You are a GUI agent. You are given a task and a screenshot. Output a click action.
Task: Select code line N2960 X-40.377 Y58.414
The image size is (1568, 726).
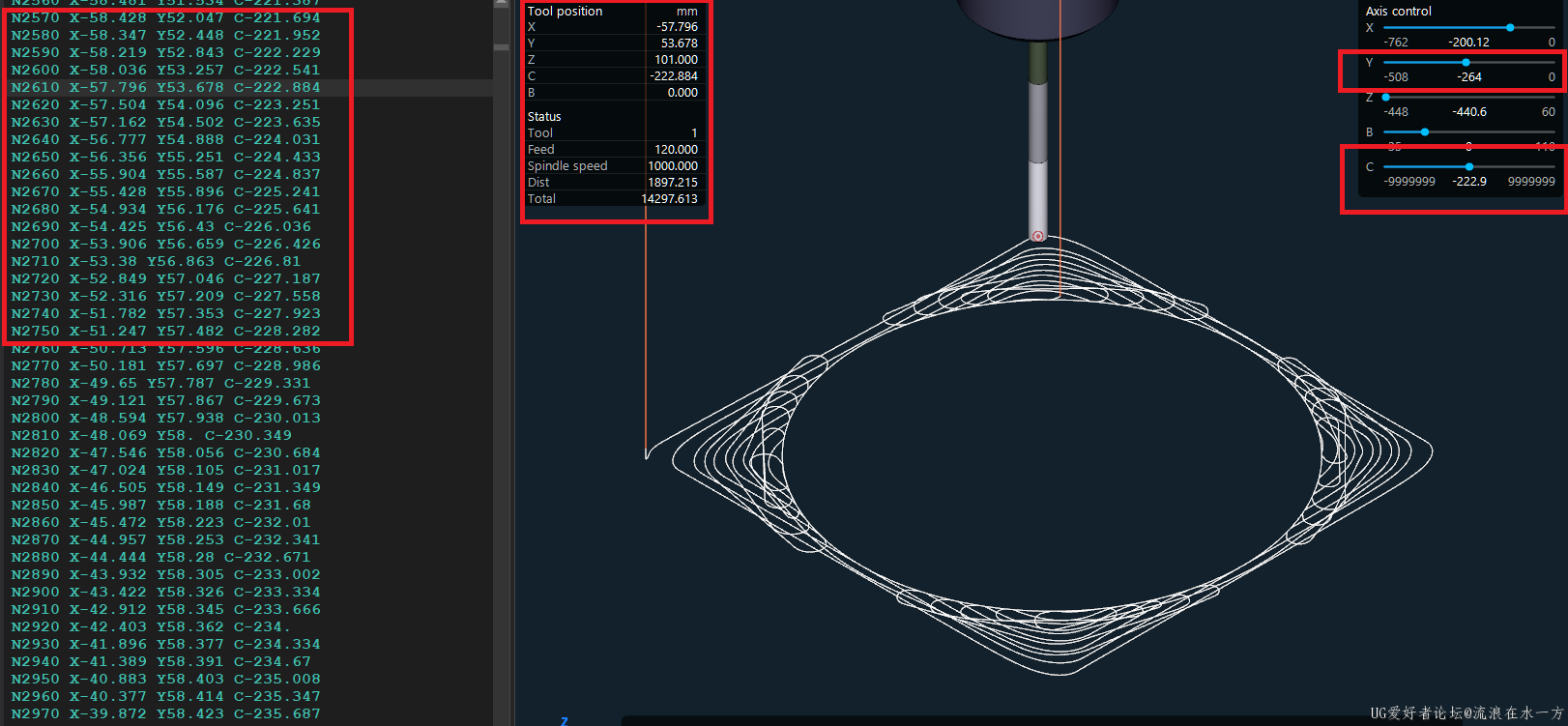[x=165, y=696]
